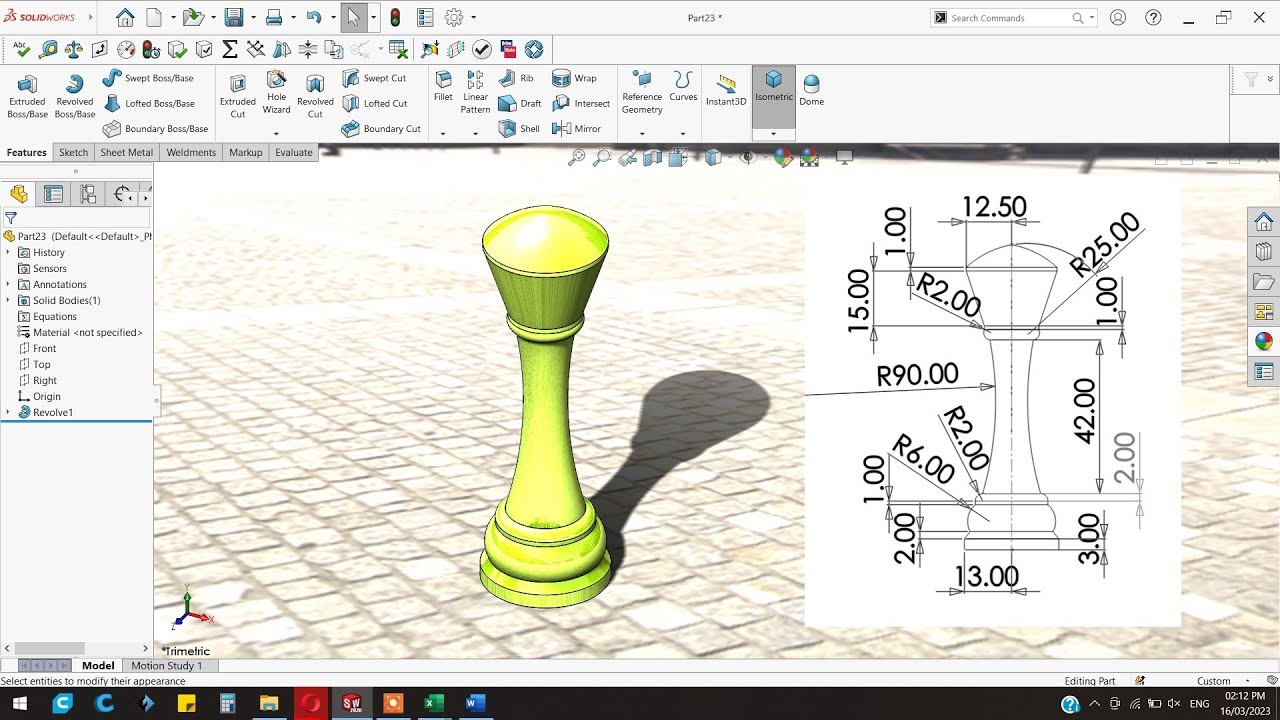The width and height of the screenshot is (1280, 720).
Task: Select the Dome tool
Action: (812, 90)
